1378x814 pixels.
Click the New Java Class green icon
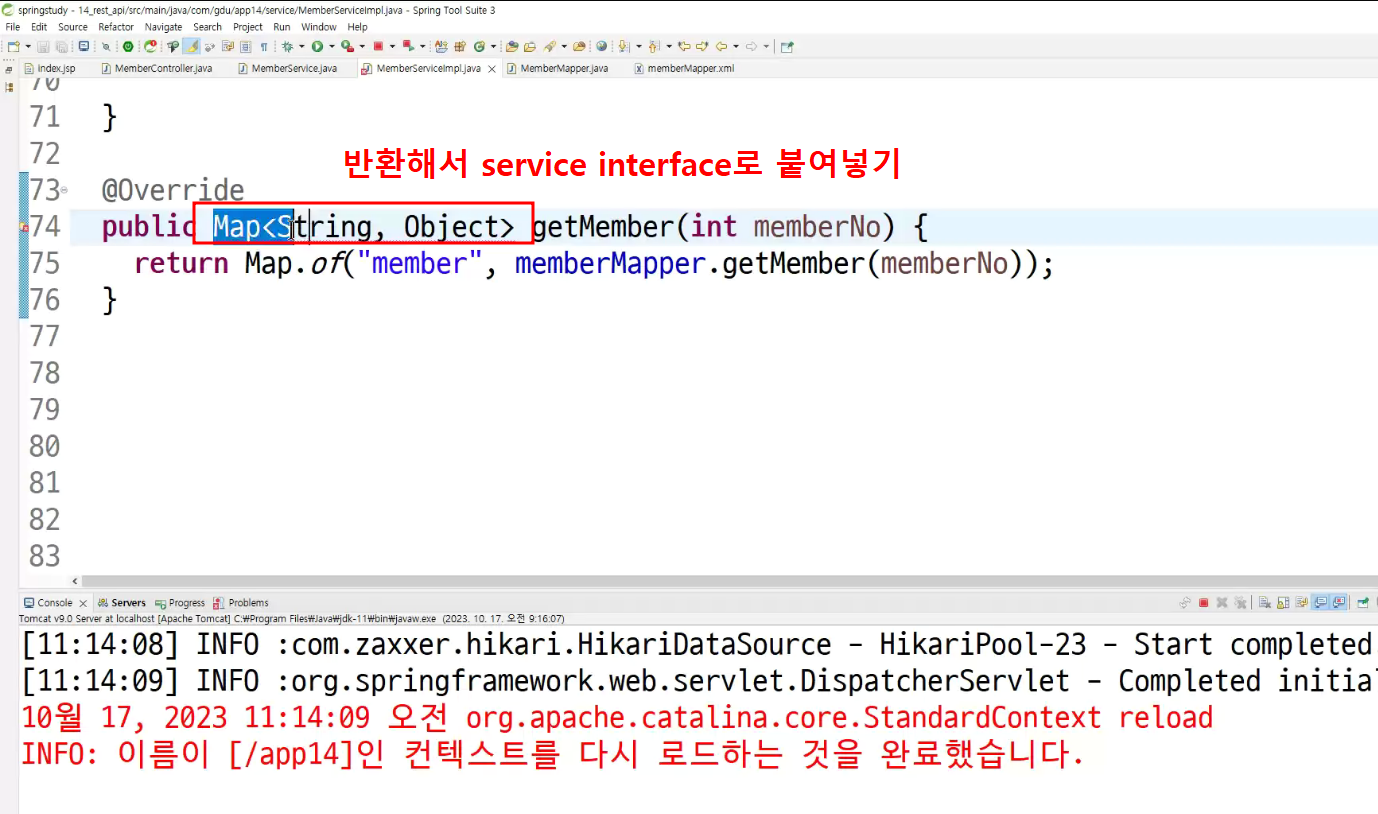coord(479,46)
